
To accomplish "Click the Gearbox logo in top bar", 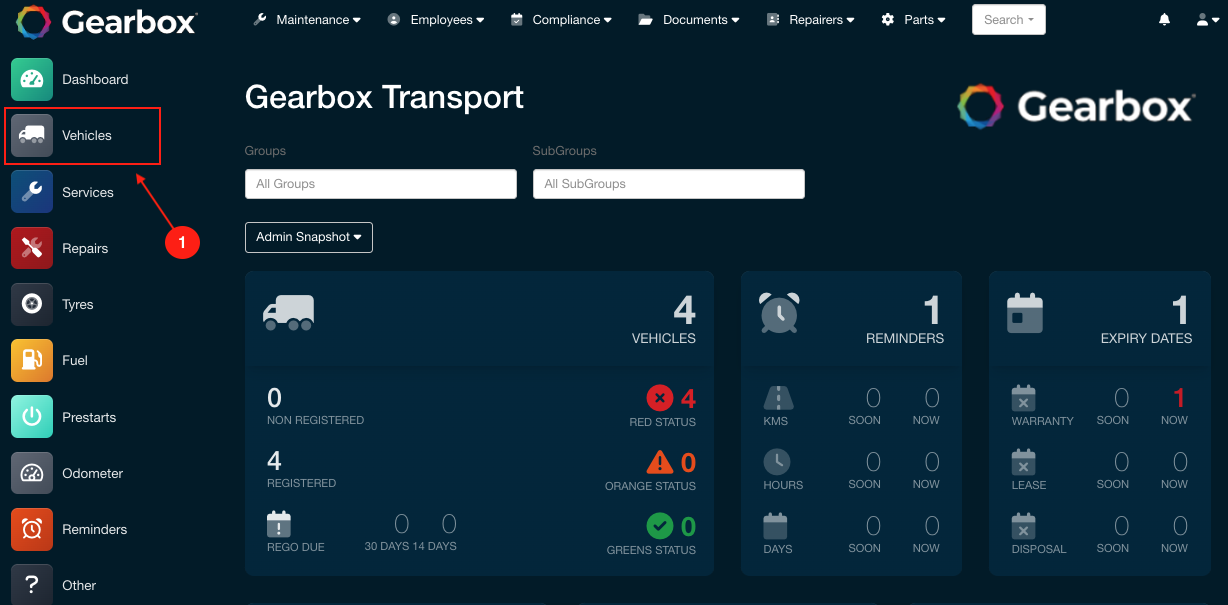I will click(x=106, y=21).
